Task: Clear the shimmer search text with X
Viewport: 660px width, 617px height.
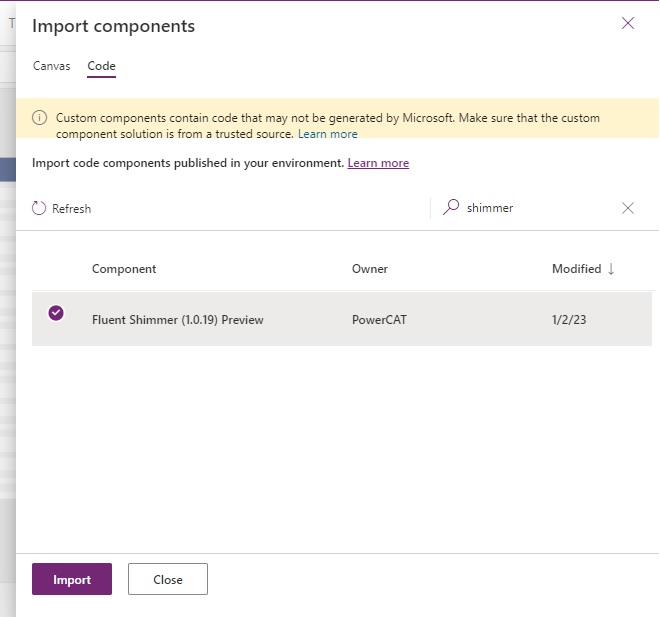Action: tap(628, 208)
